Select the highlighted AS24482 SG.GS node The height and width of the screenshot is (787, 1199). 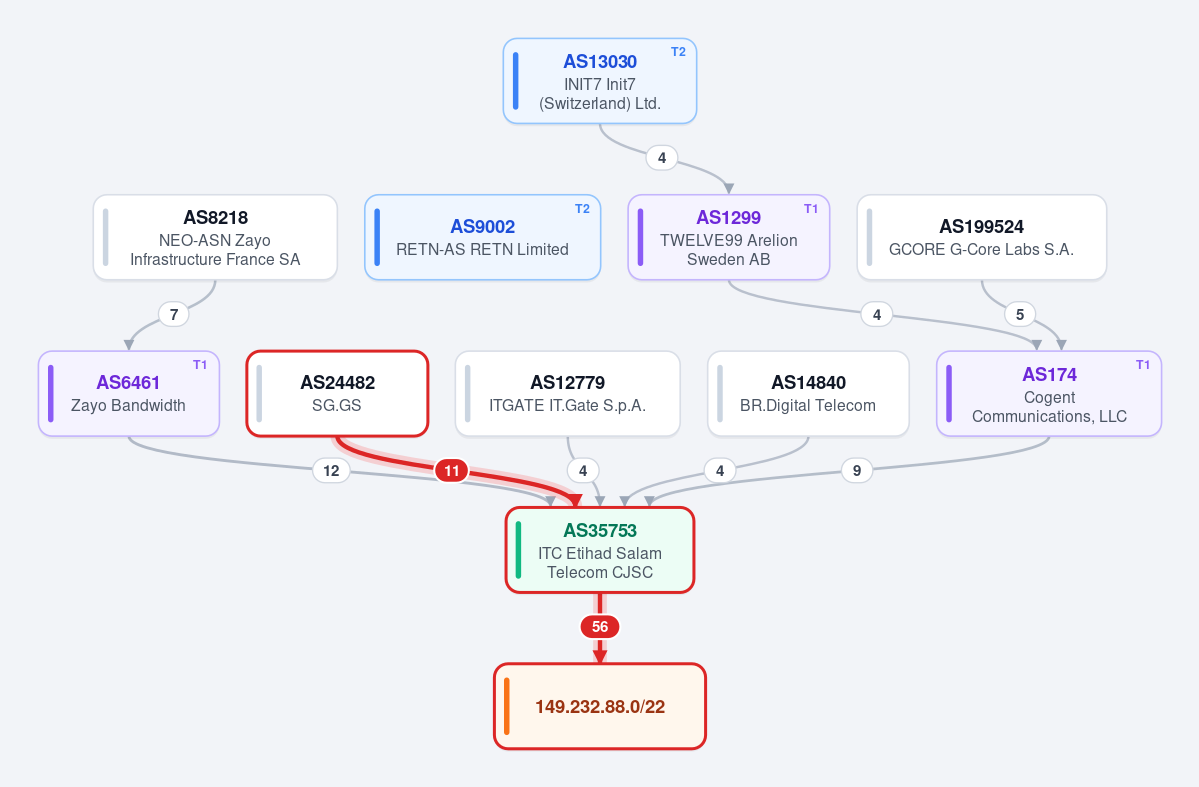tap(337, 394)
